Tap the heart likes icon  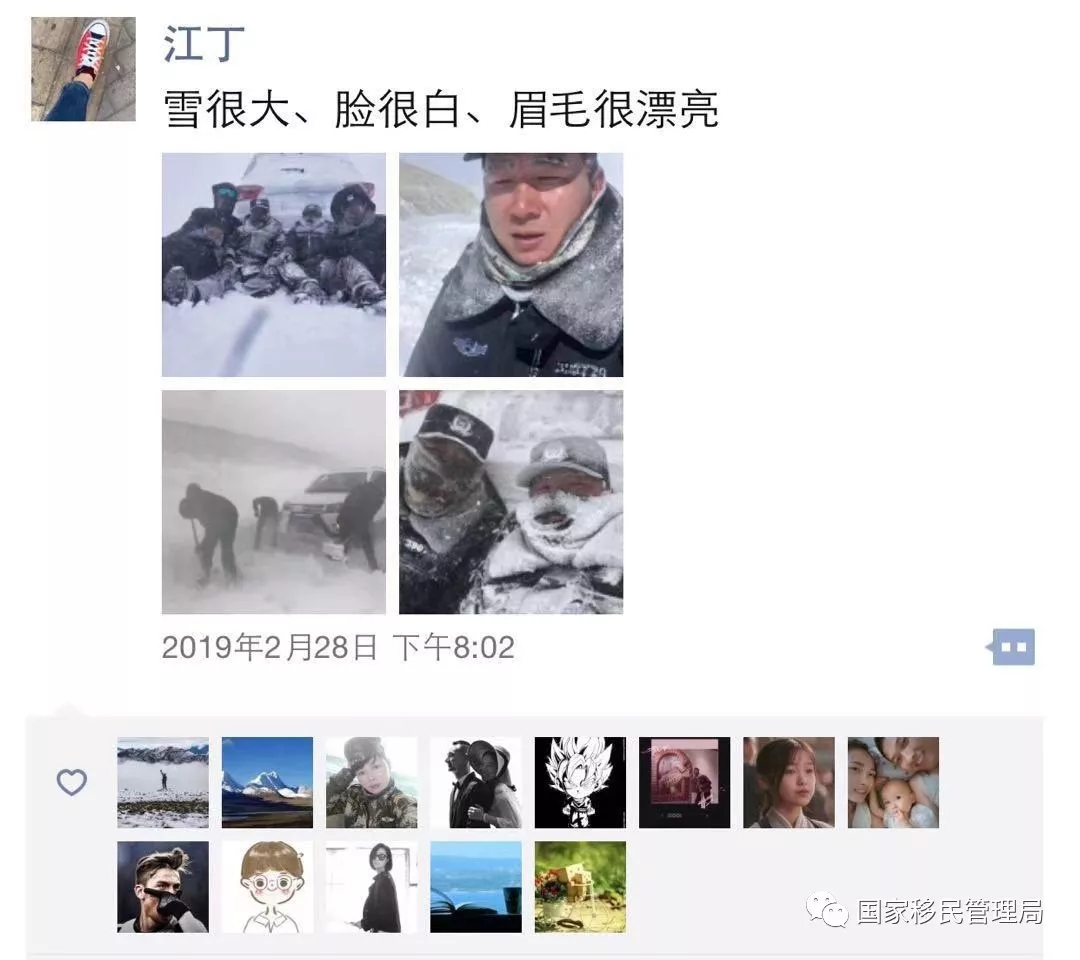72,782
